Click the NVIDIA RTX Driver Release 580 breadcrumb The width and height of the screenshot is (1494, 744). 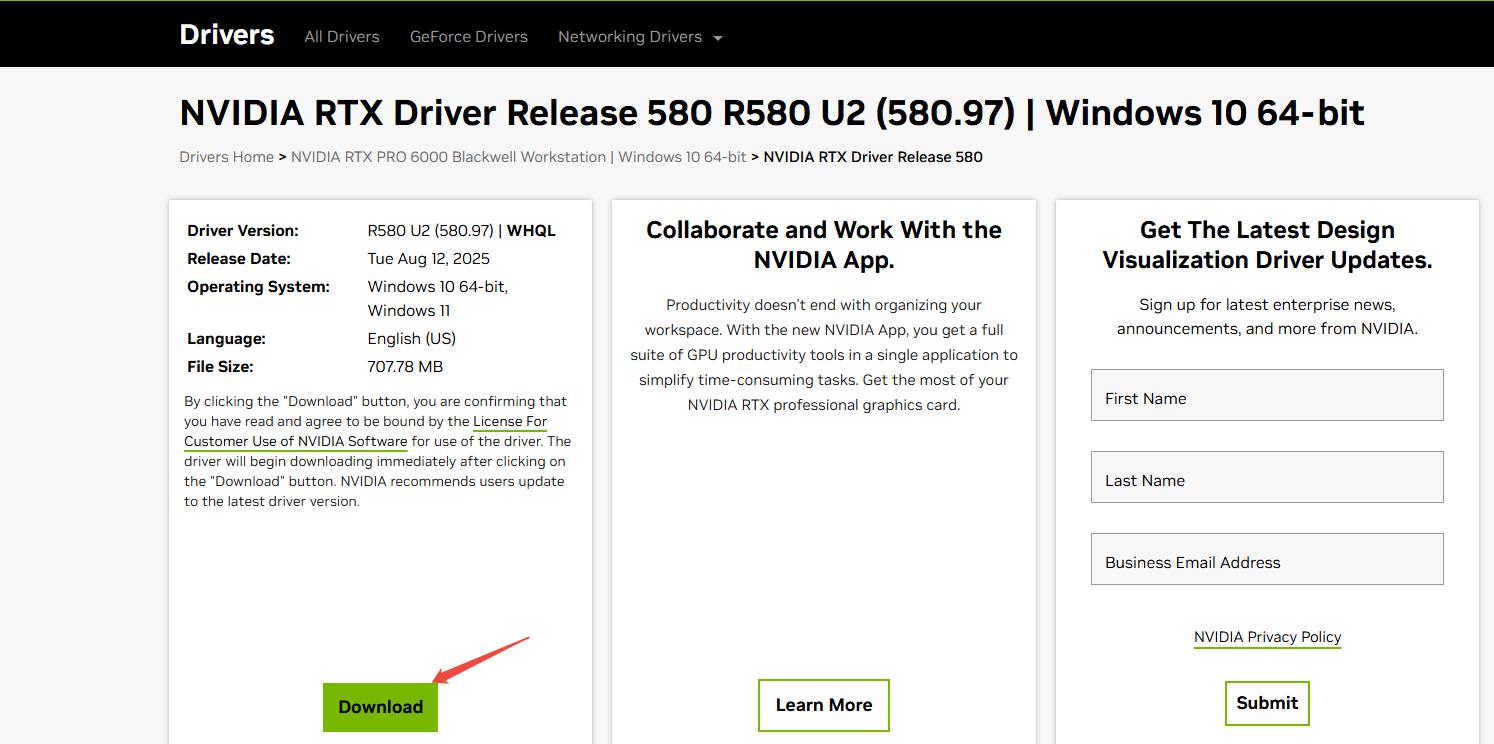tap(872, 157)
